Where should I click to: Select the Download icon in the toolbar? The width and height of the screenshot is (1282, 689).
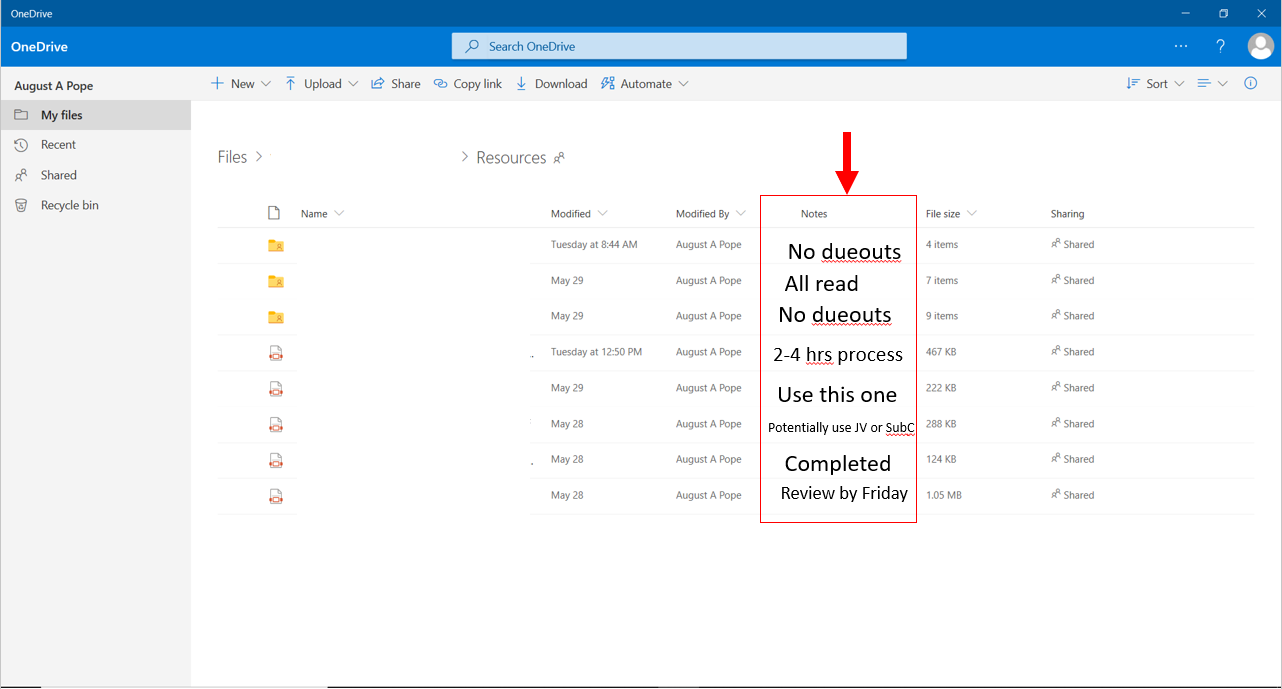click(x=520, y=83)
